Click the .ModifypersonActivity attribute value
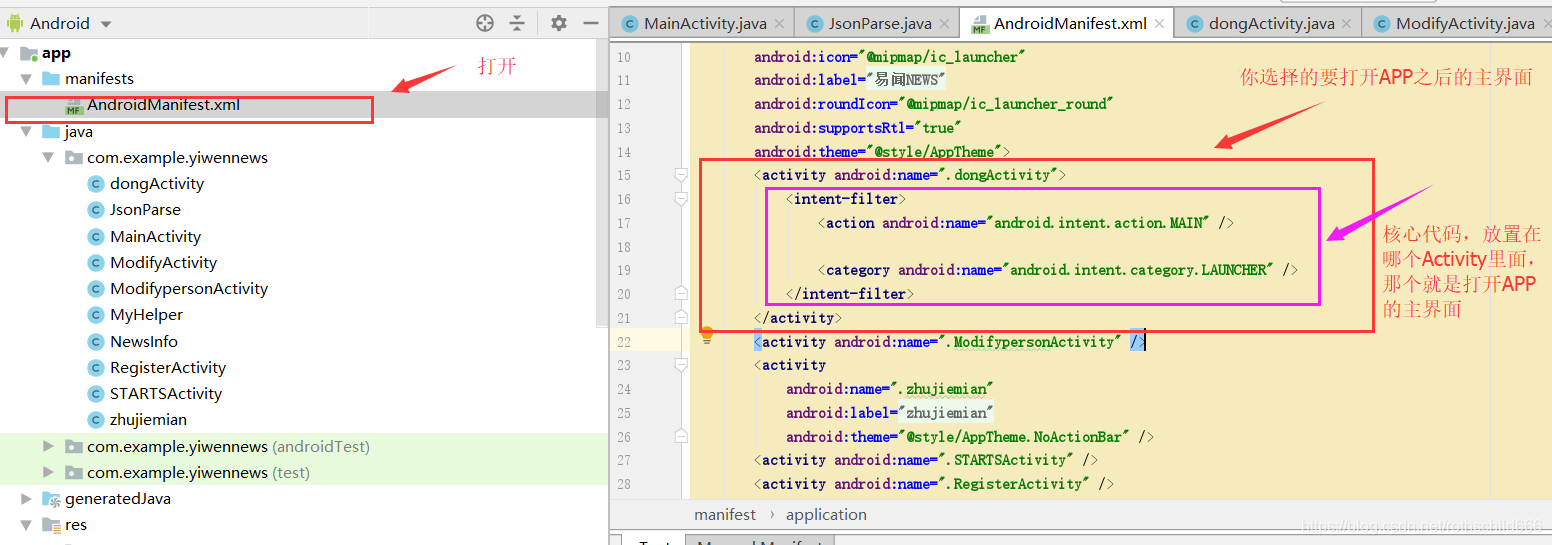 pyautogui.click(x=1032, y=342)
